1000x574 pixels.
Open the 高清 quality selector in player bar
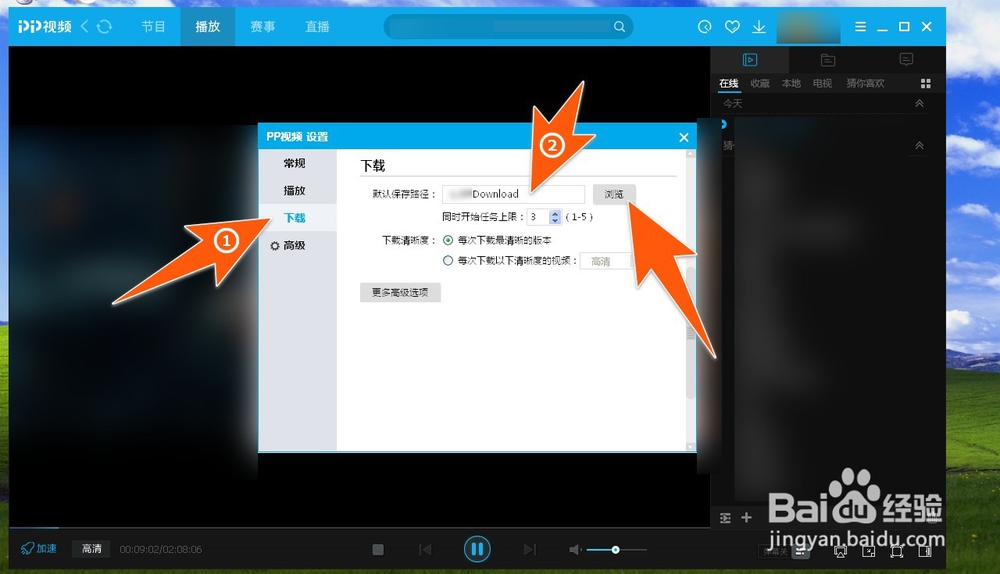(x=91, y=548)
